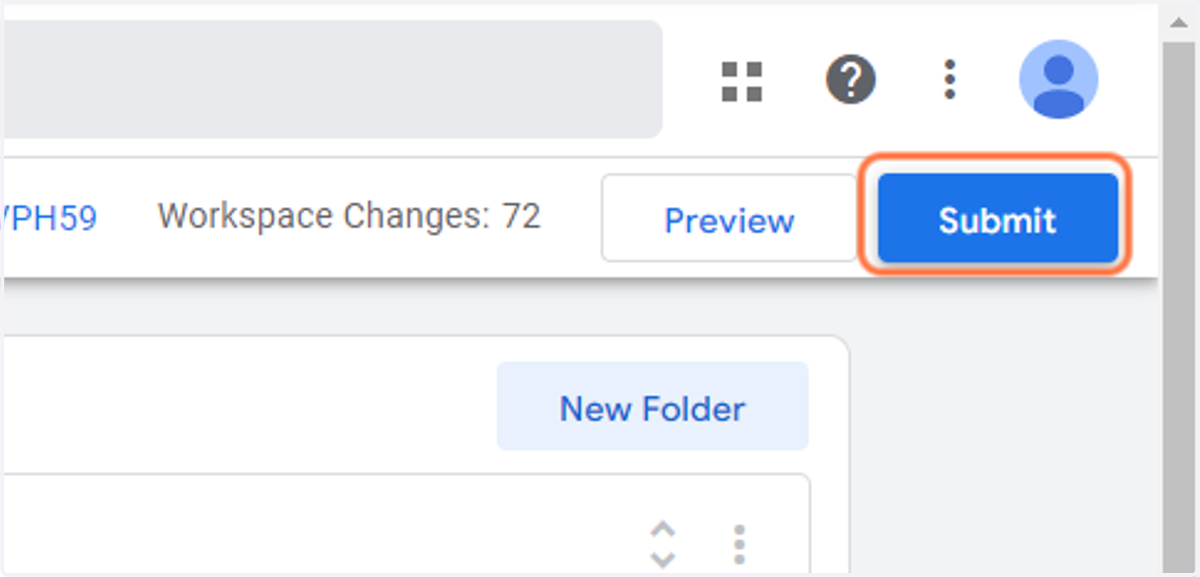Open the Google account avatar menu
1200x577 pixels.
pos(1058,79)
